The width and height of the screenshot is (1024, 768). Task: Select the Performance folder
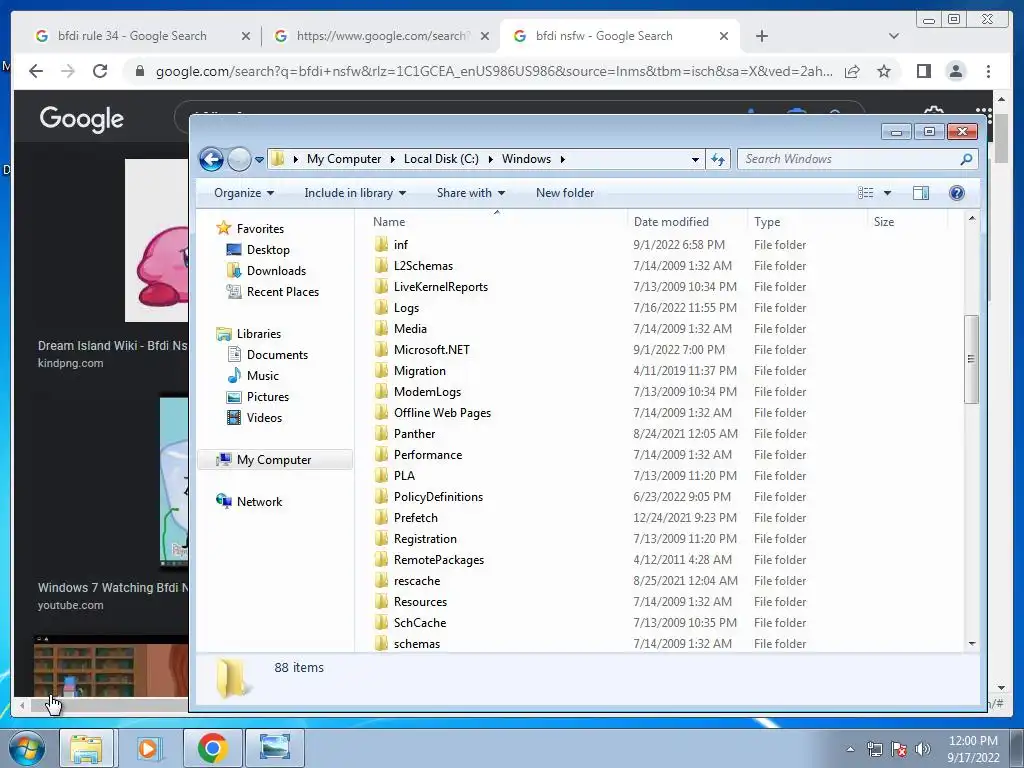(x=428, y=455)
